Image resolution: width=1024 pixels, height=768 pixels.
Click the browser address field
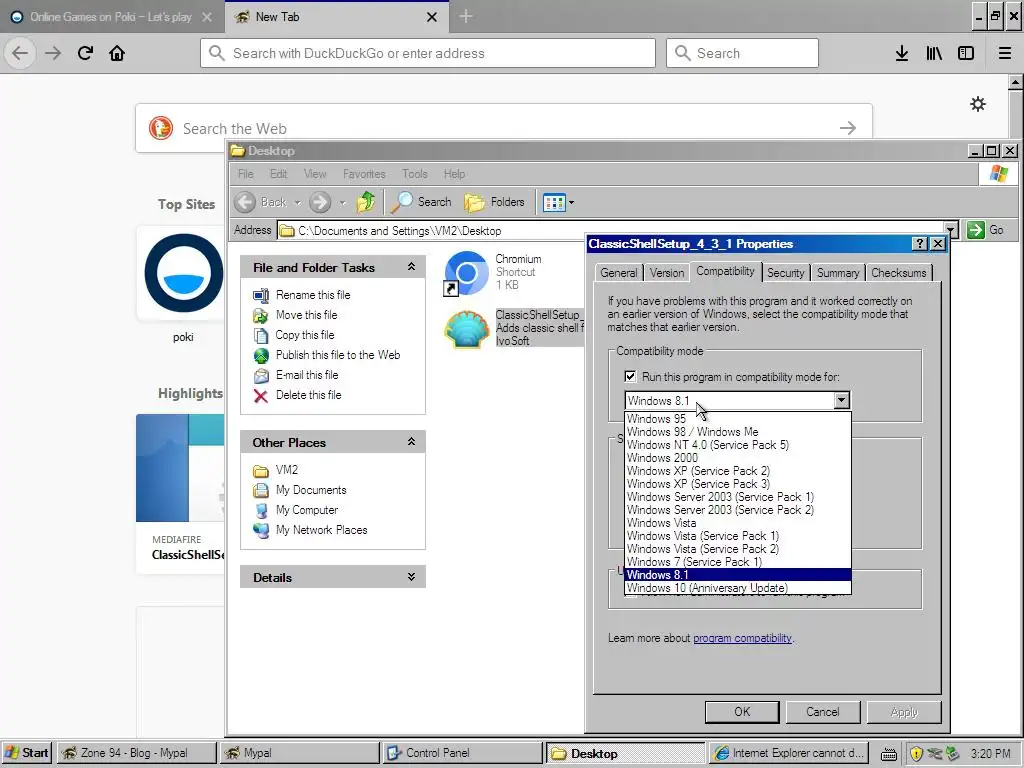428,53
